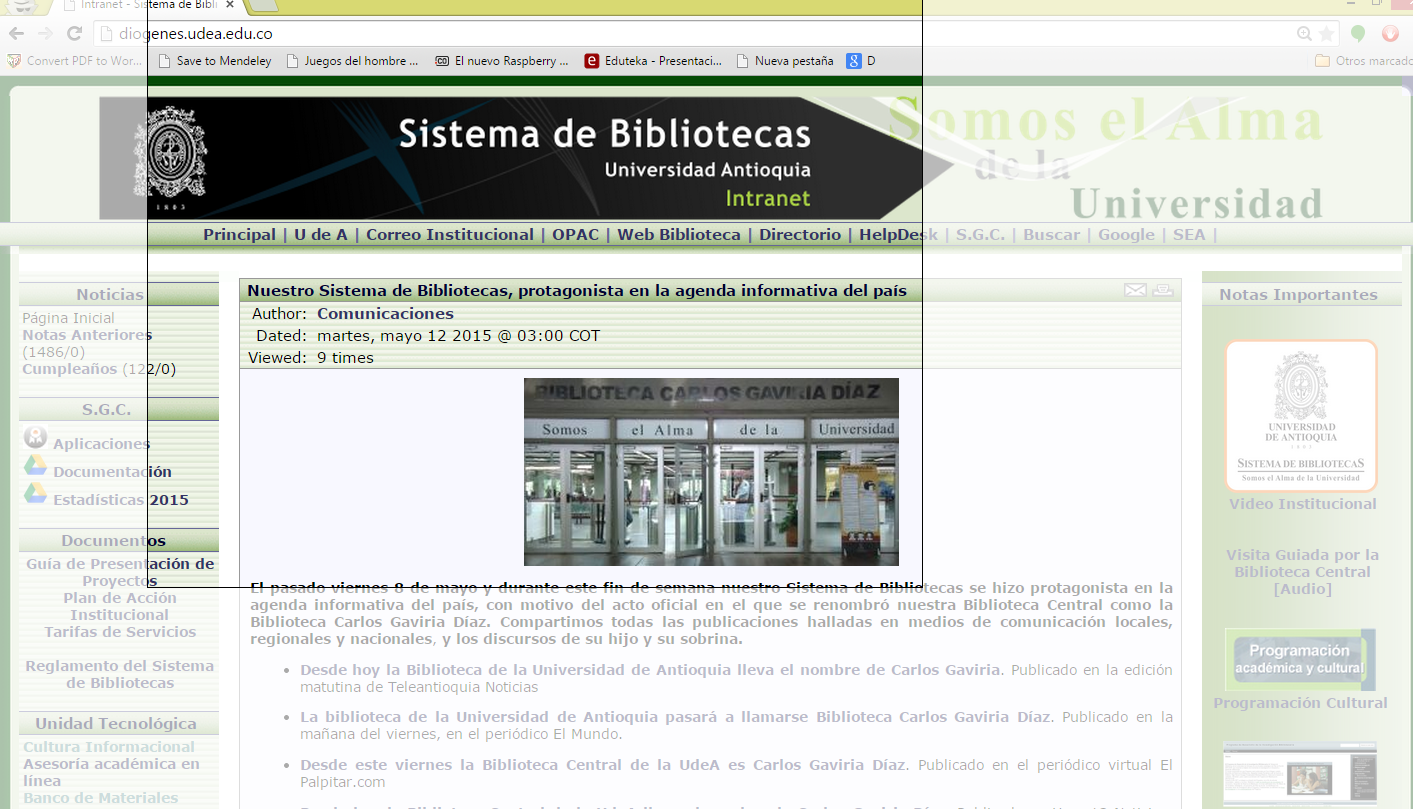Screen dimensions: 1413x809
Task: Open the Tarifas de Servicios link
Action: pyautogui.click(x=120, y=632)
